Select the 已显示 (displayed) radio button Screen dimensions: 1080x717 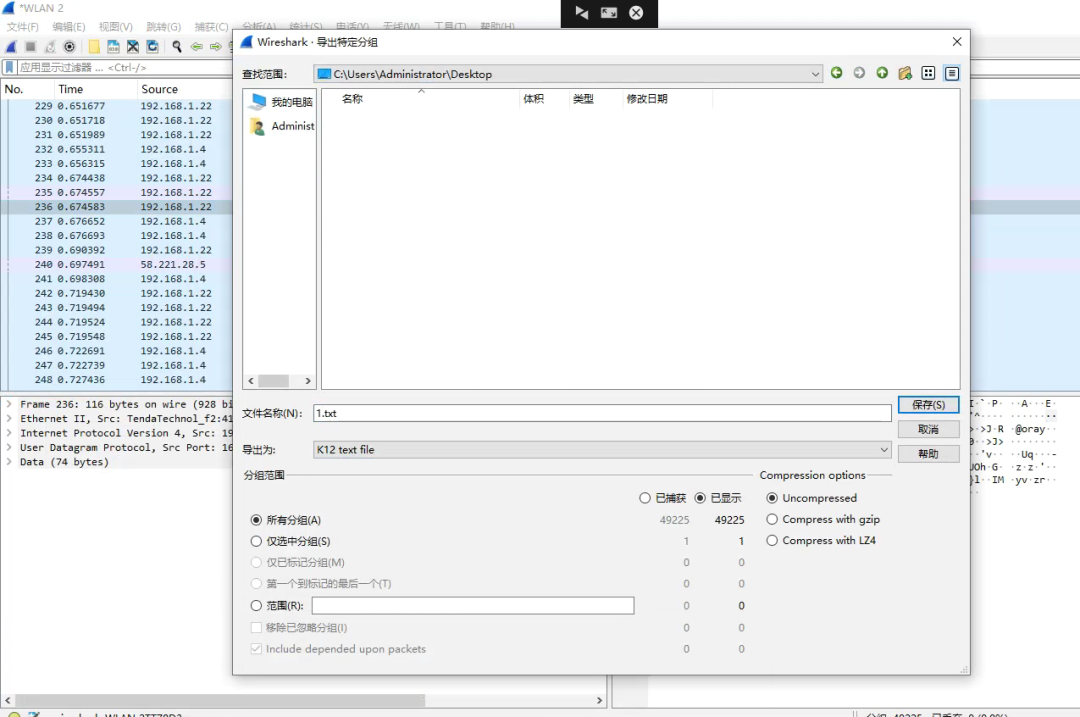(700, 498)
